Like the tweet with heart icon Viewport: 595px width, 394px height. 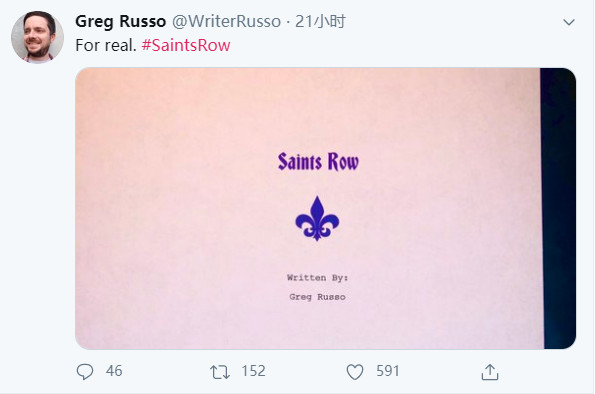click(355, 372)
